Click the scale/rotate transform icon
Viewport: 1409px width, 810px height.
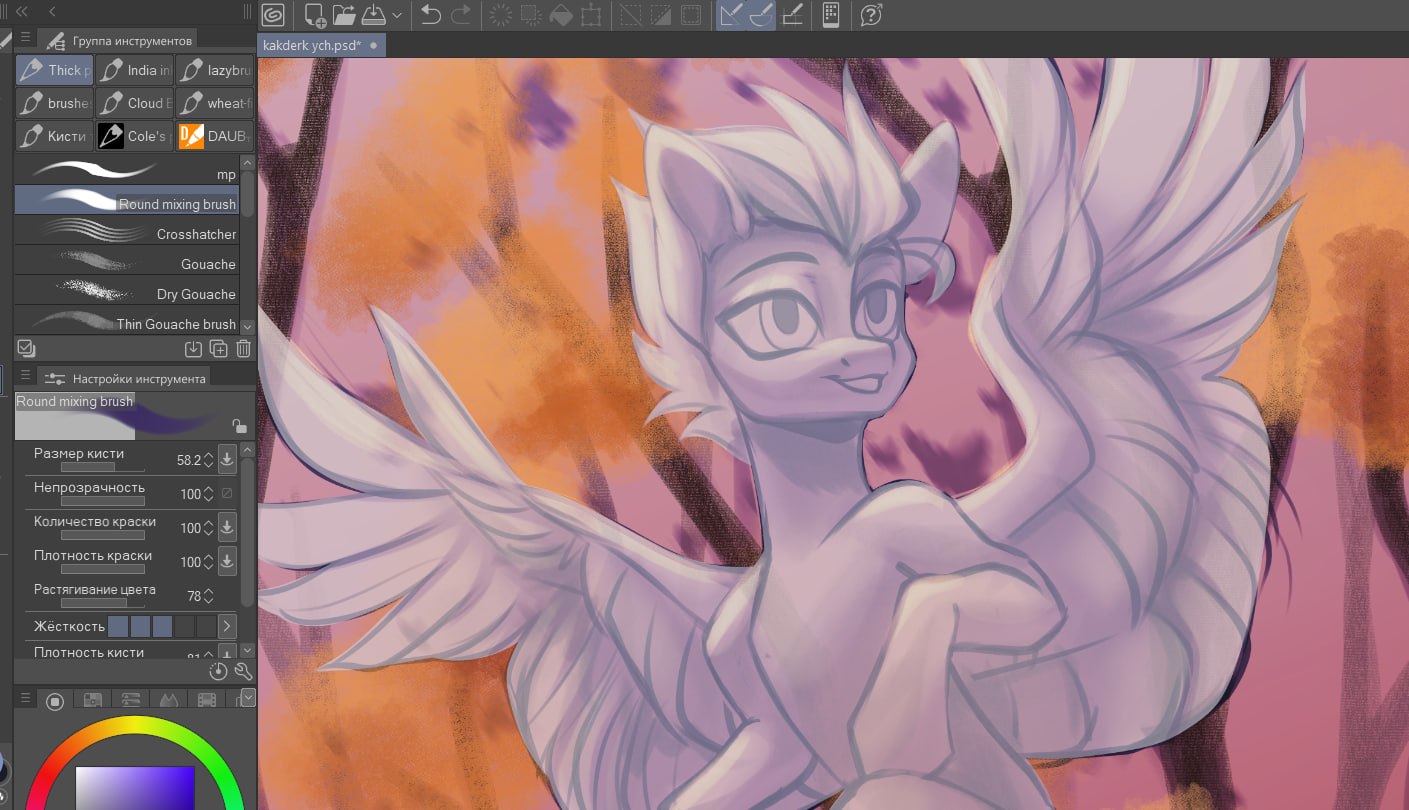(x=591, y=15)
